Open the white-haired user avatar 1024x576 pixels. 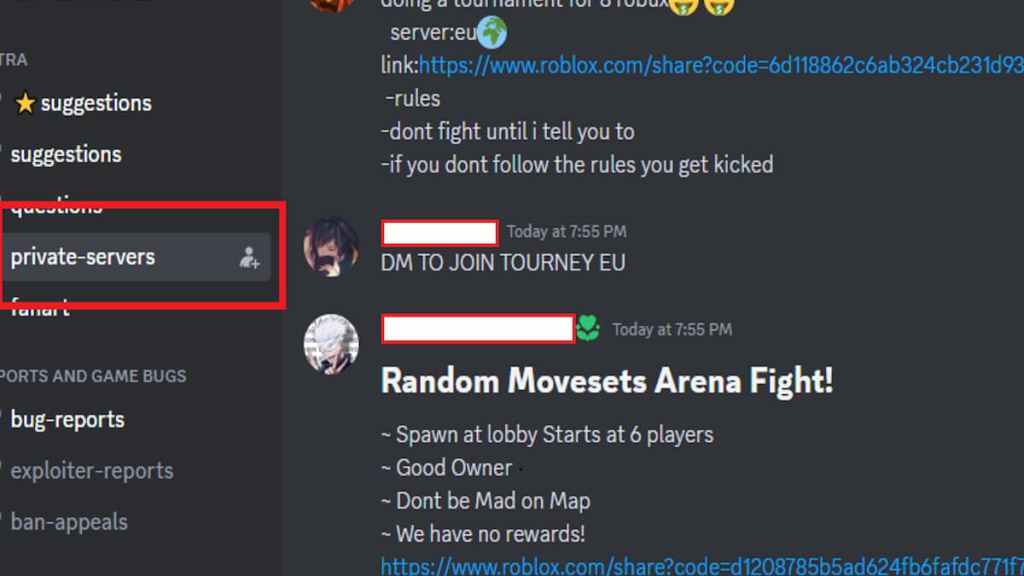331,344
